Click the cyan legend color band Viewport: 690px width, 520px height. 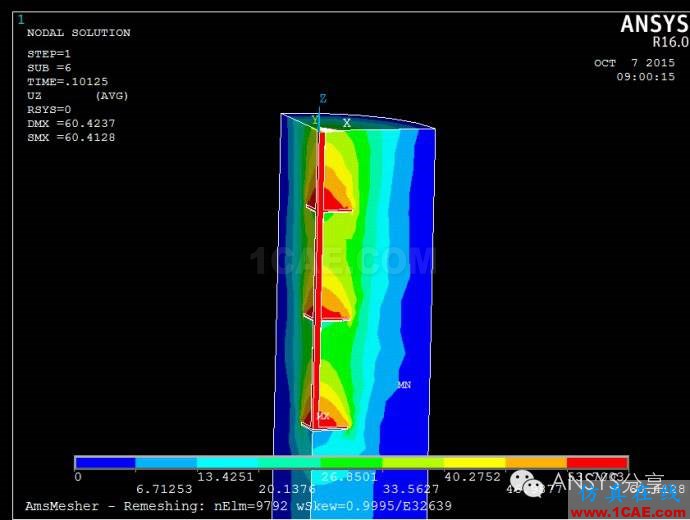(228, 463)
